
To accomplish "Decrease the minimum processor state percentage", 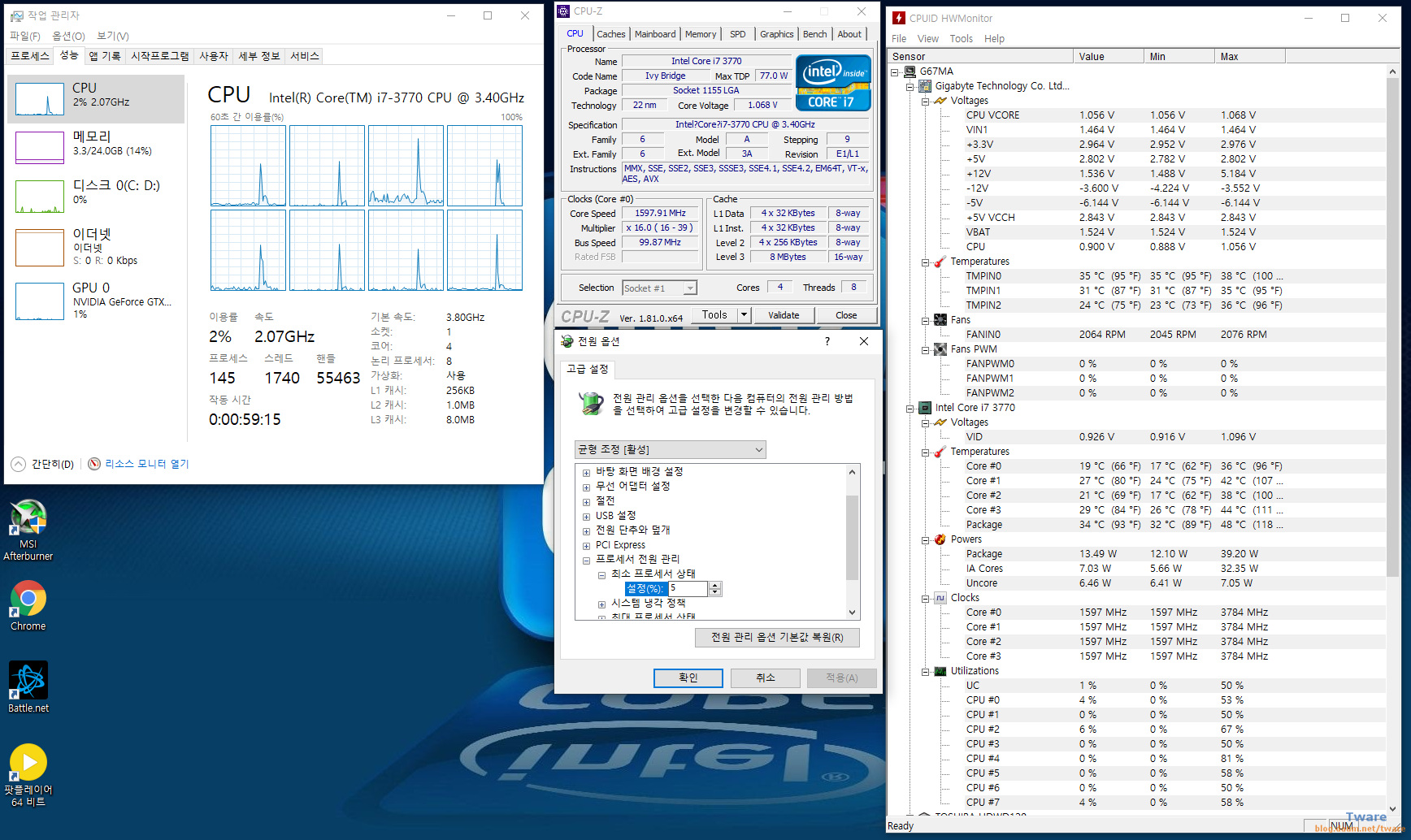I will pos(715,592).
